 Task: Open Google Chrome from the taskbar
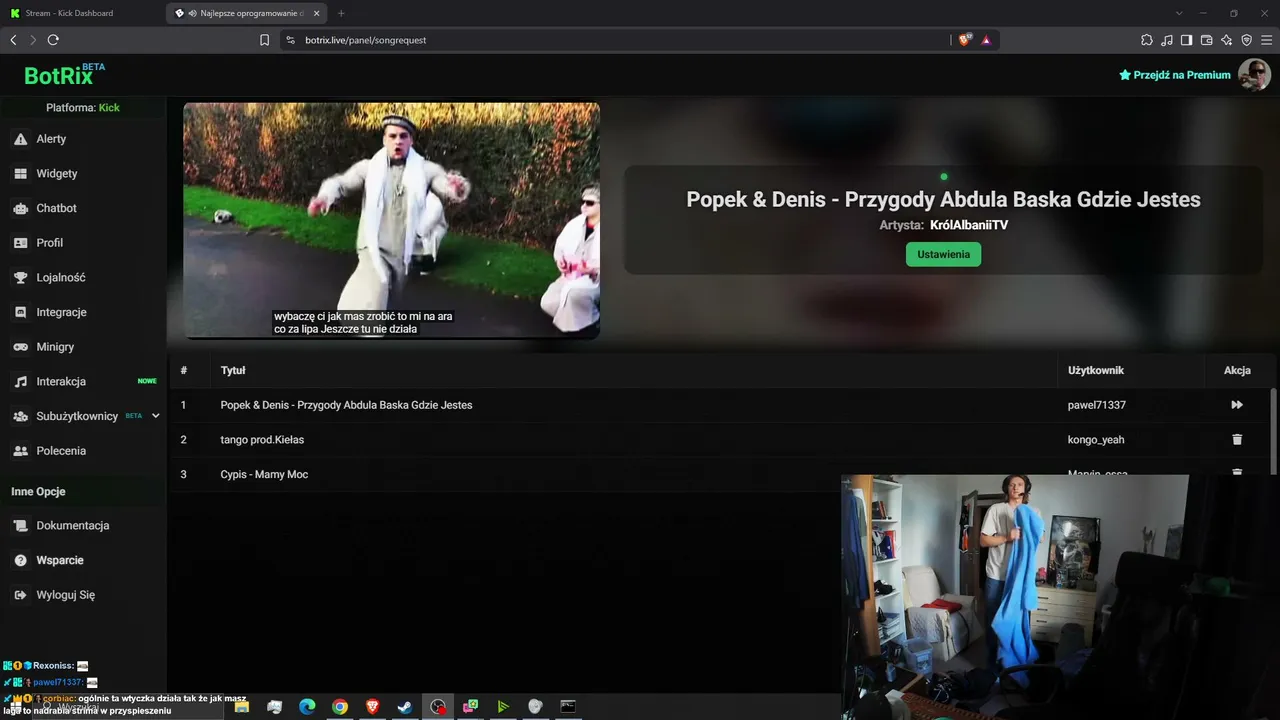click(x=340, y=706)
